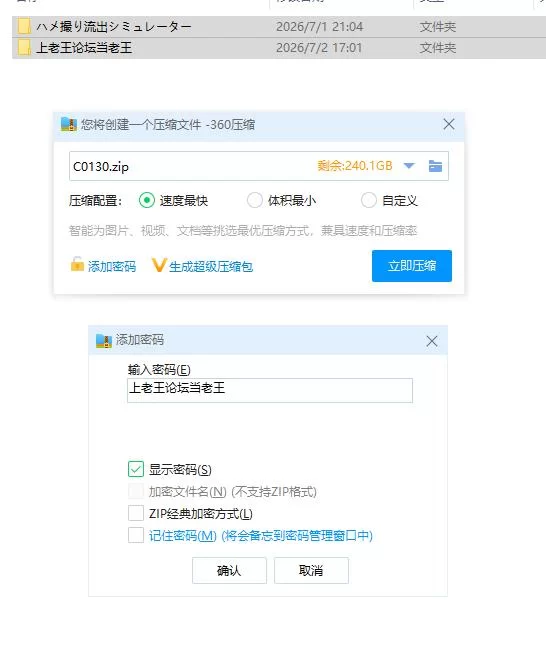This screenshot has width=546, height=656.
Task: Check the 记住密码 checkbox
Action: coord(136,535)
